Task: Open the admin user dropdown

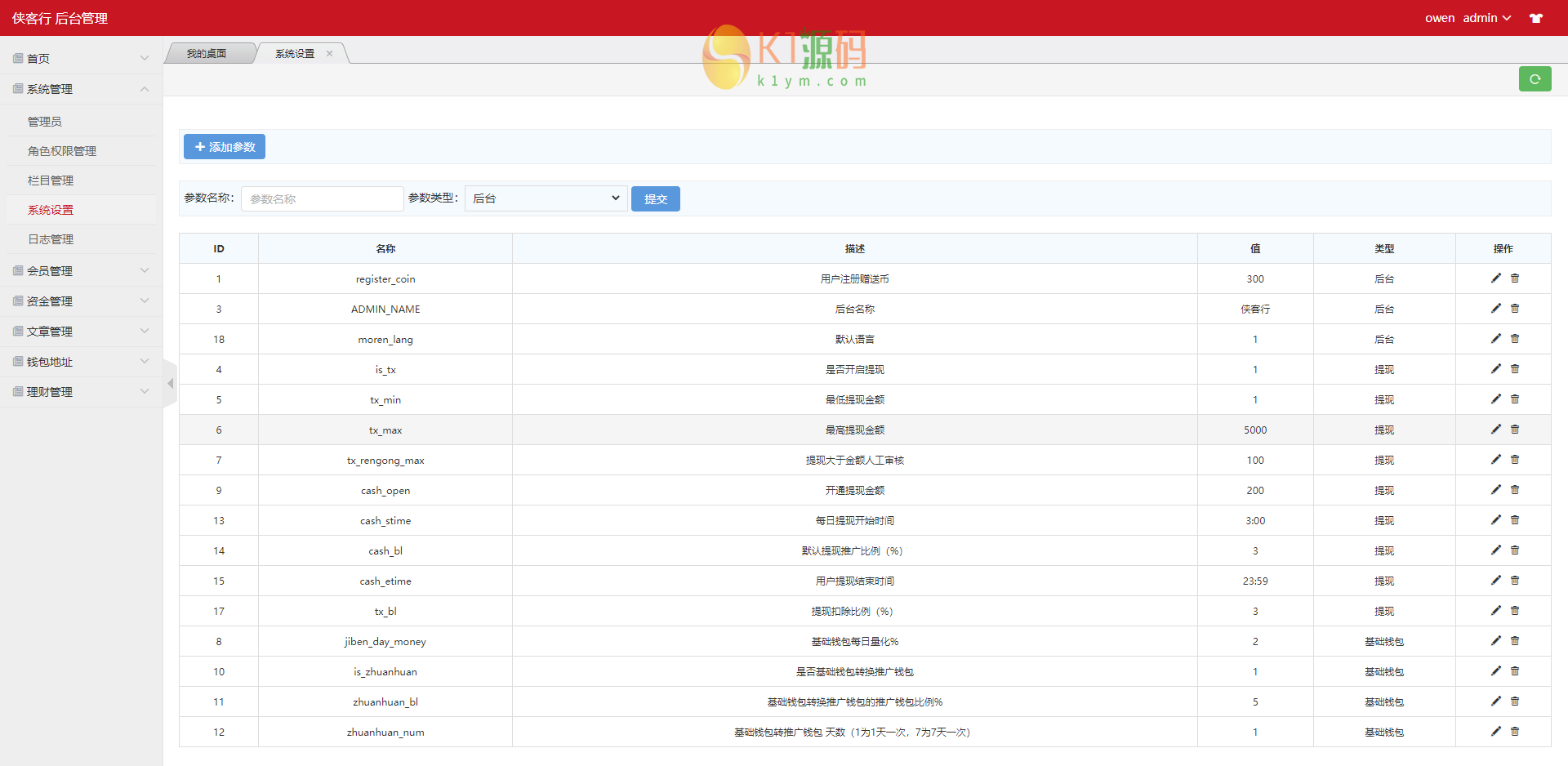Action: coord(1486,18)
